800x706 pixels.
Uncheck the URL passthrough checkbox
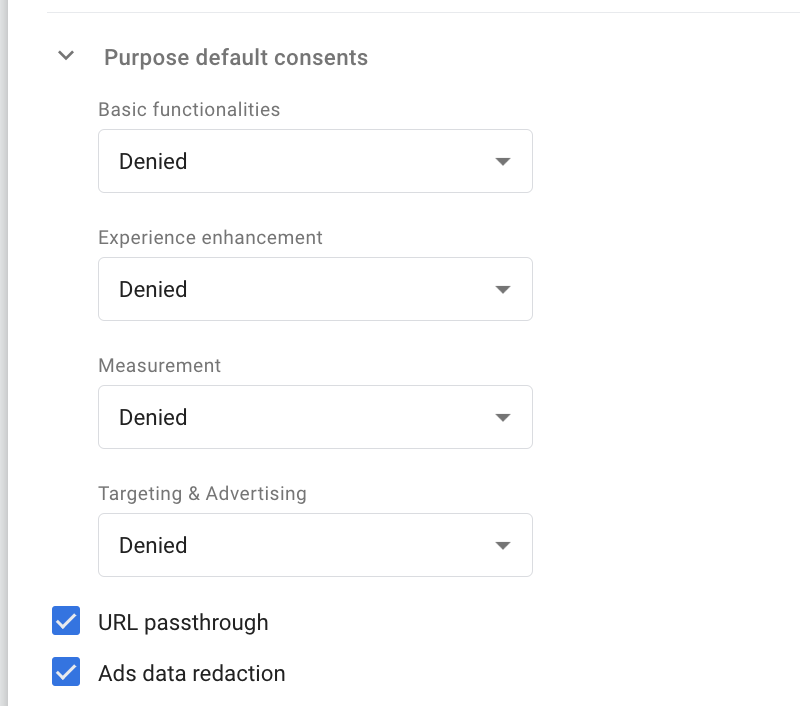pyautogui.click(x=66, y=622)
